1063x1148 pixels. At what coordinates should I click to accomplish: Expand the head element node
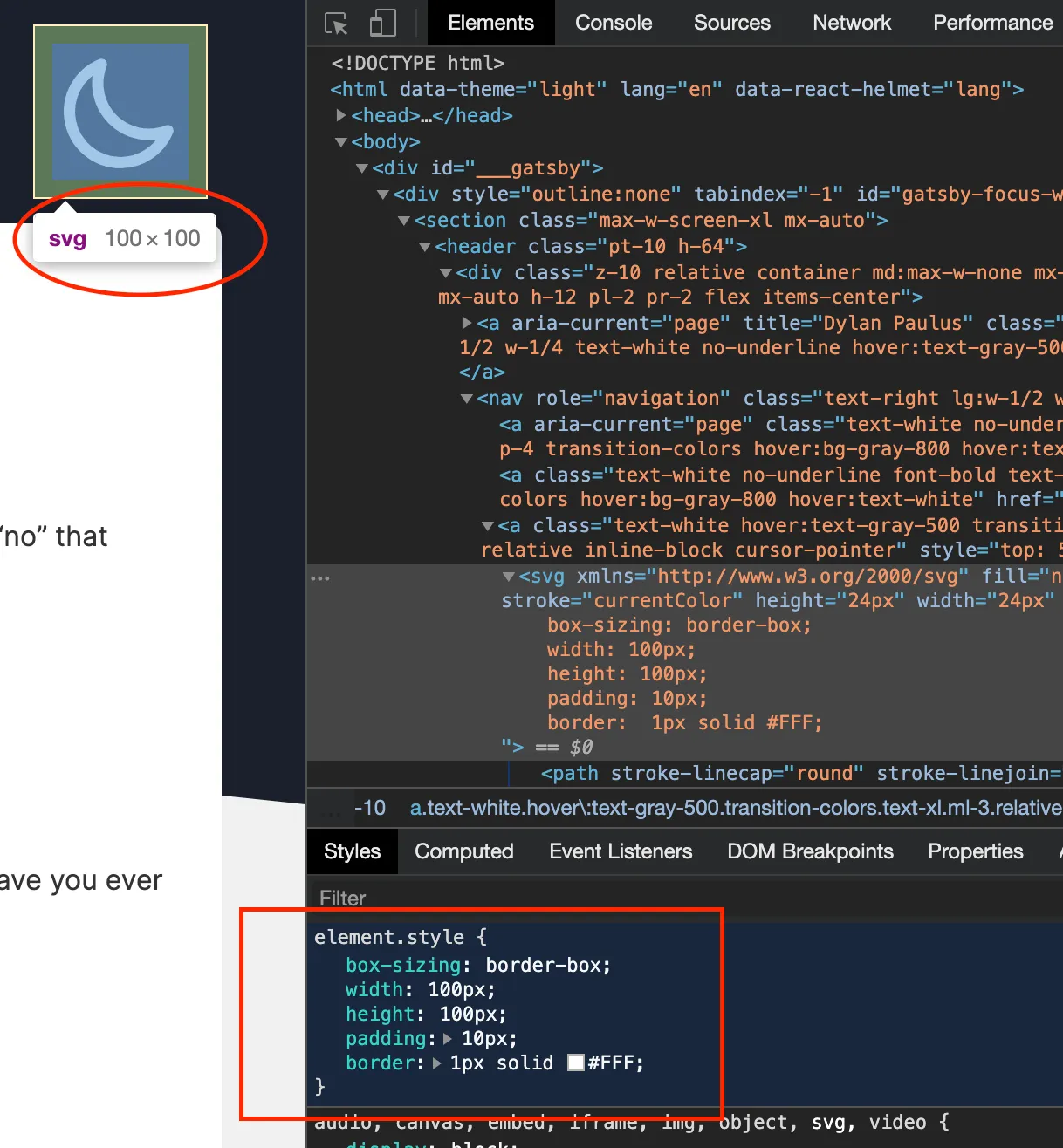click(x=340, y=115)
